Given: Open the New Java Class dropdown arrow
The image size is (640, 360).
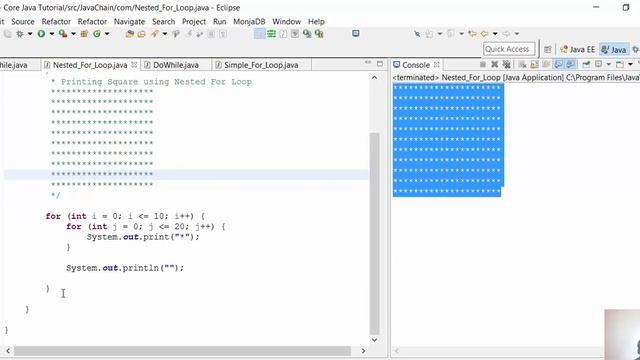Looking at the screenshot, I should click(x=107, y=34).
